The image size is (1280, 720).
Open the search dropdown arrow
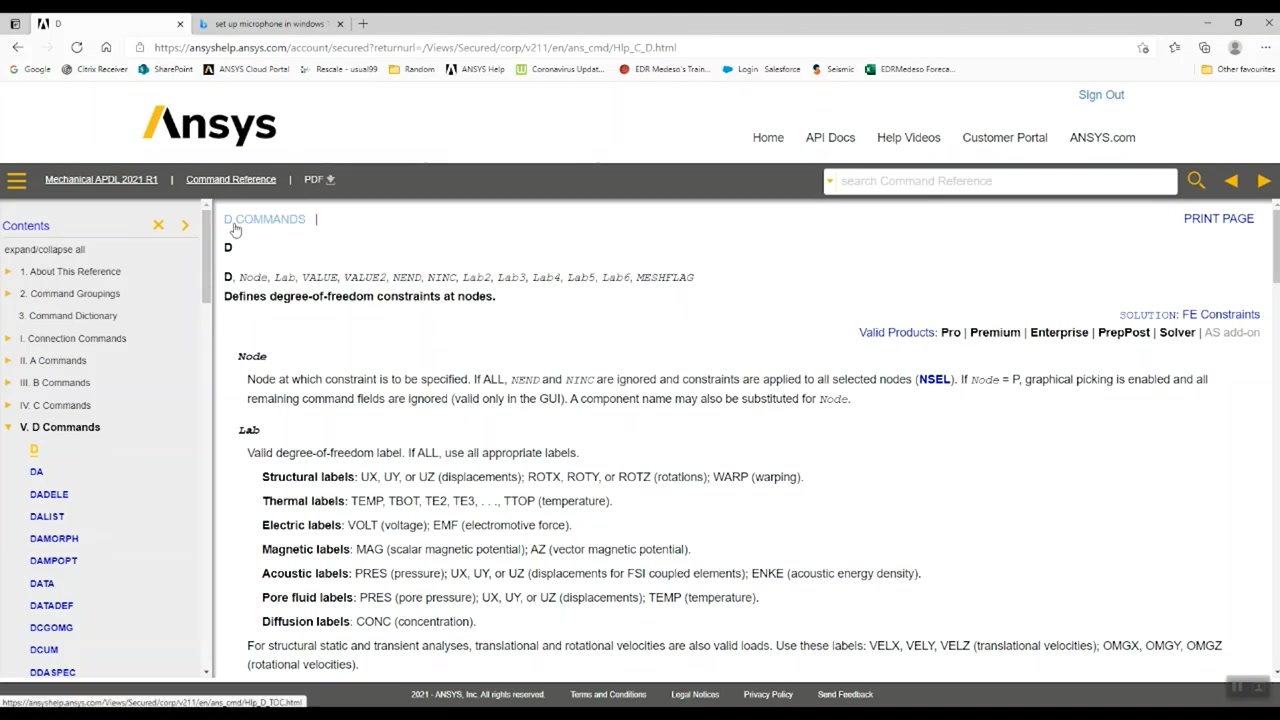click(x=830, y=181)
